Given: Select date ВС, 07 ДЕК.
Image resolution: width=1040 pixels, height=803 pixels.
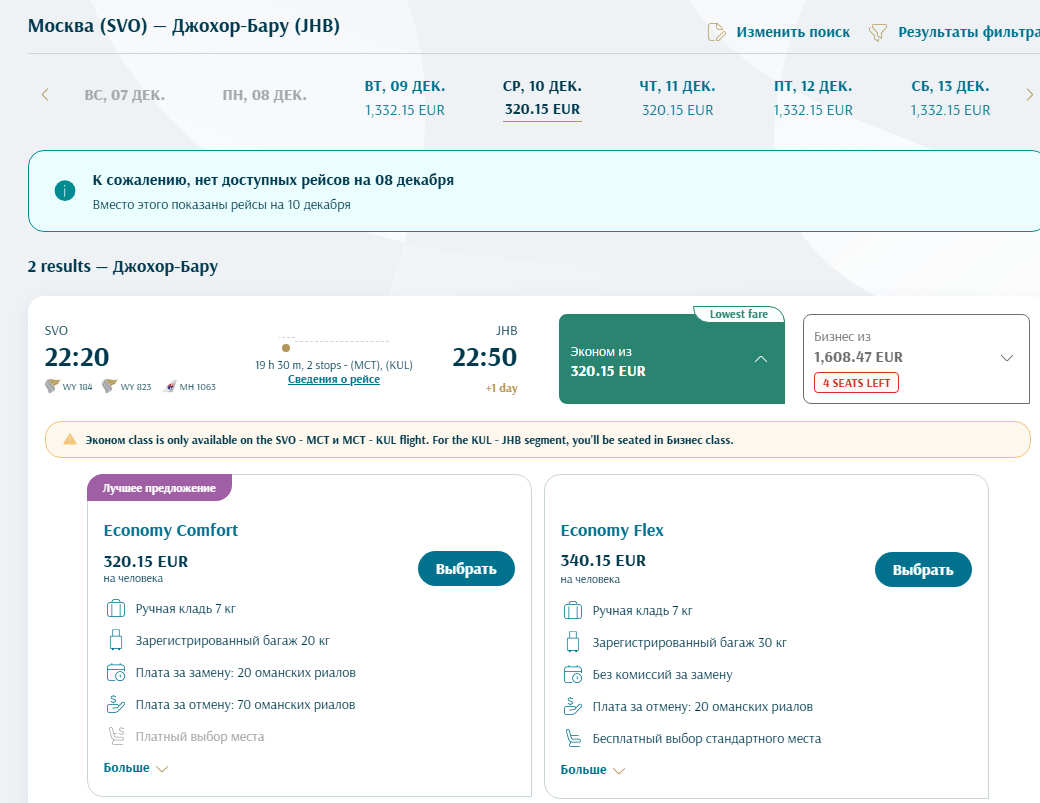Looking at the screenshot, I should pyautogui.click(x=125, y=95).
